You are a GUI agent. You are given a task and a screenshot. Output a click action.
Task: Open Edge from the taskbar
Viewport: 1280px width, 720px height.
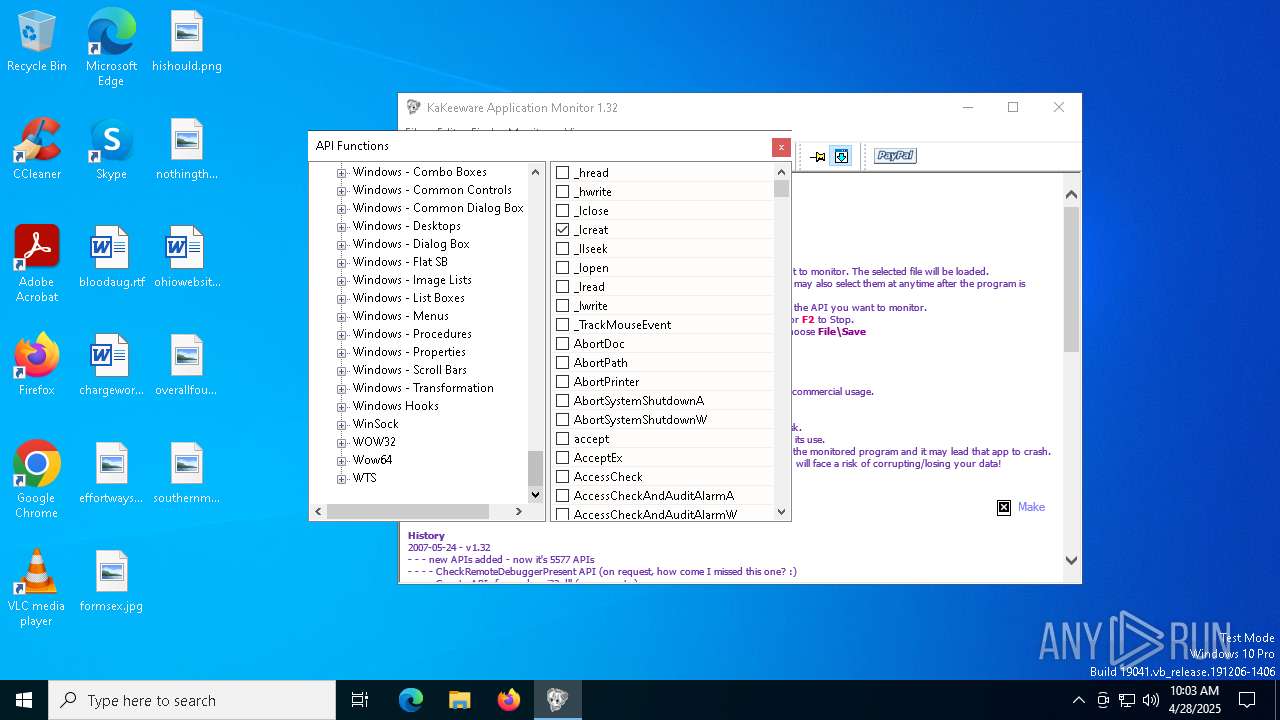point(411,700)
